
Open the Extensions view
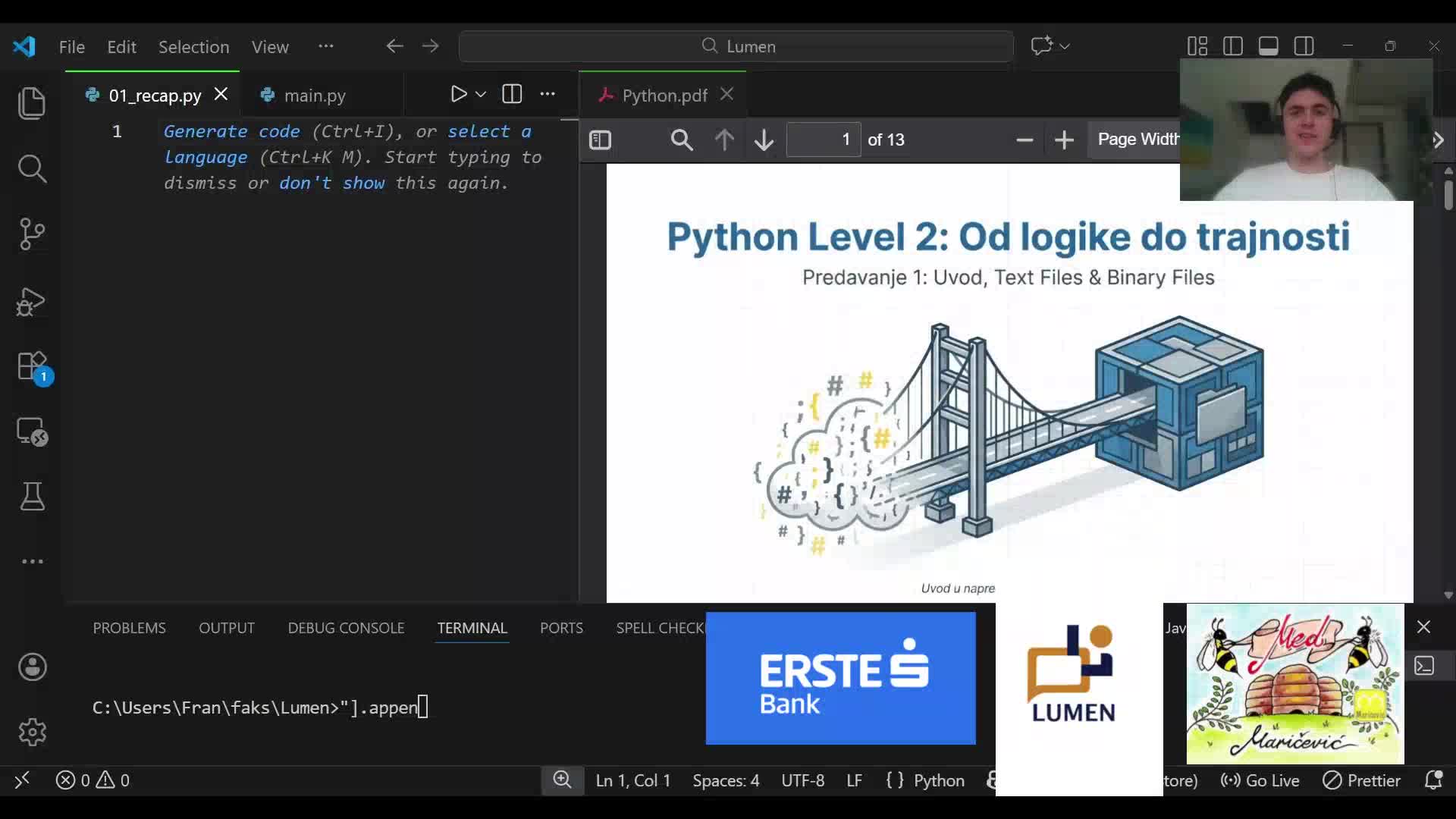[x=32, y=367]
